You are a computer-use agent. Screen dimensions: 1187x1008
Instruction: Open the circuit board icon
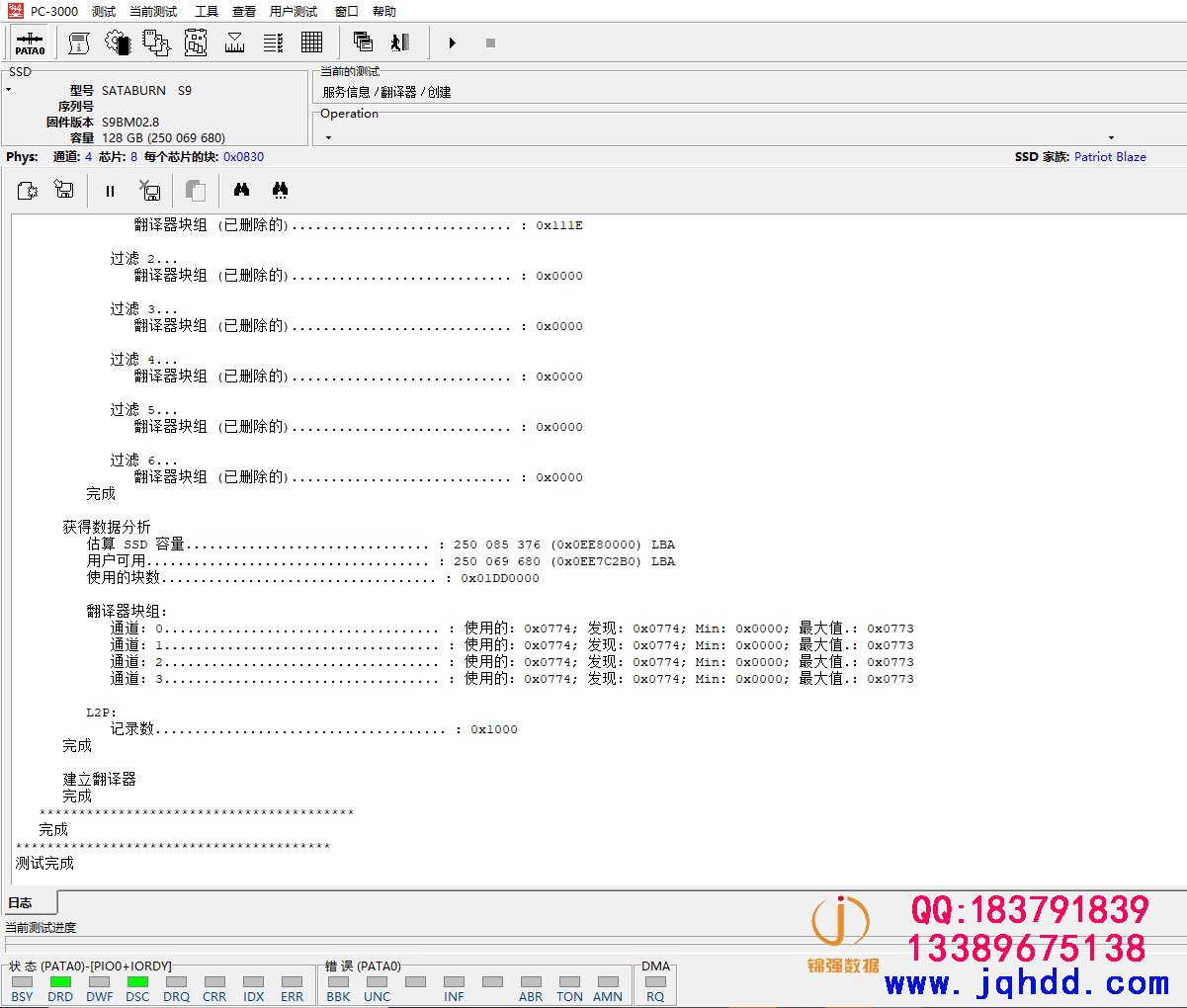click(196, 42)
